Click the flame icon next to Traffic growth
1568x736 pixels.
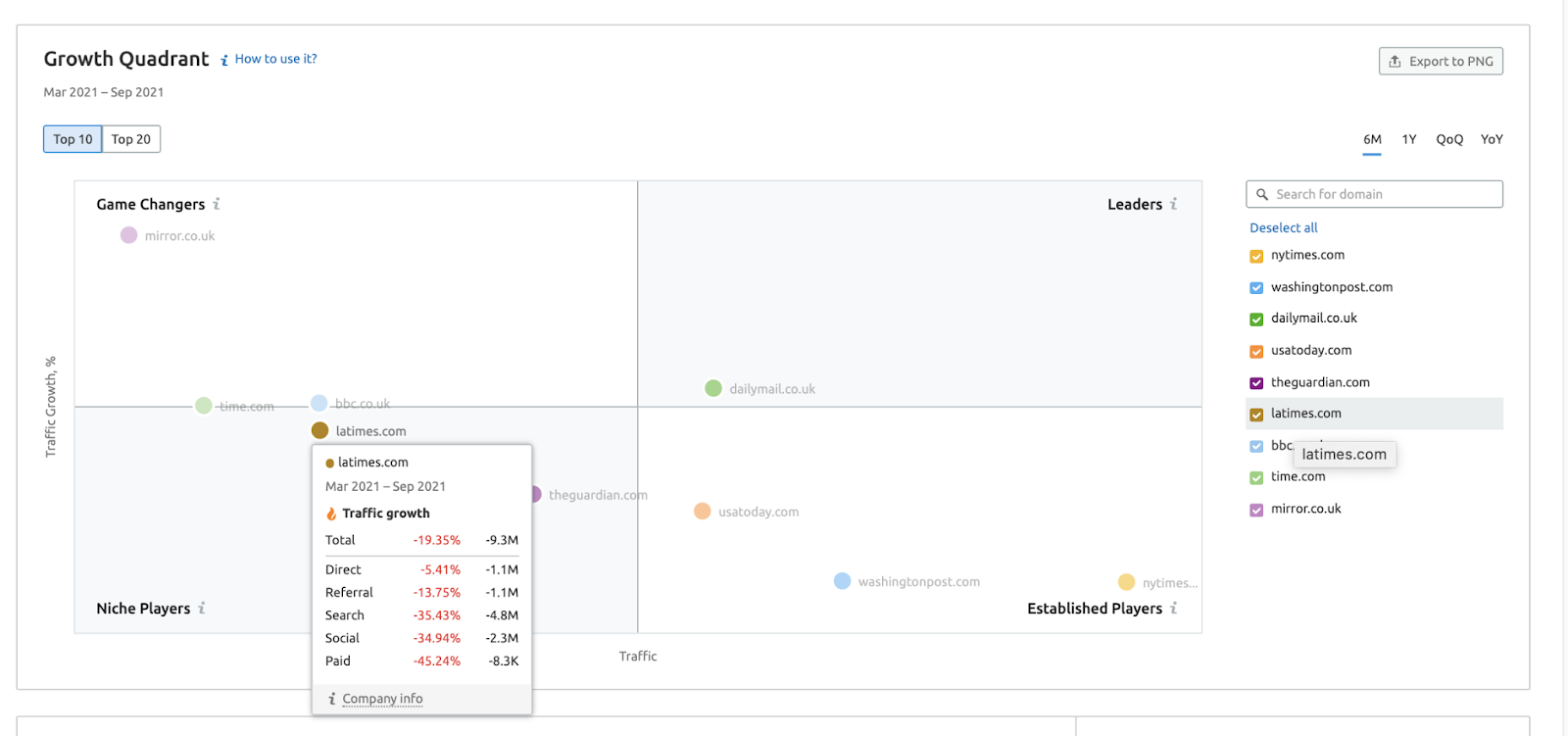(331, 514)
